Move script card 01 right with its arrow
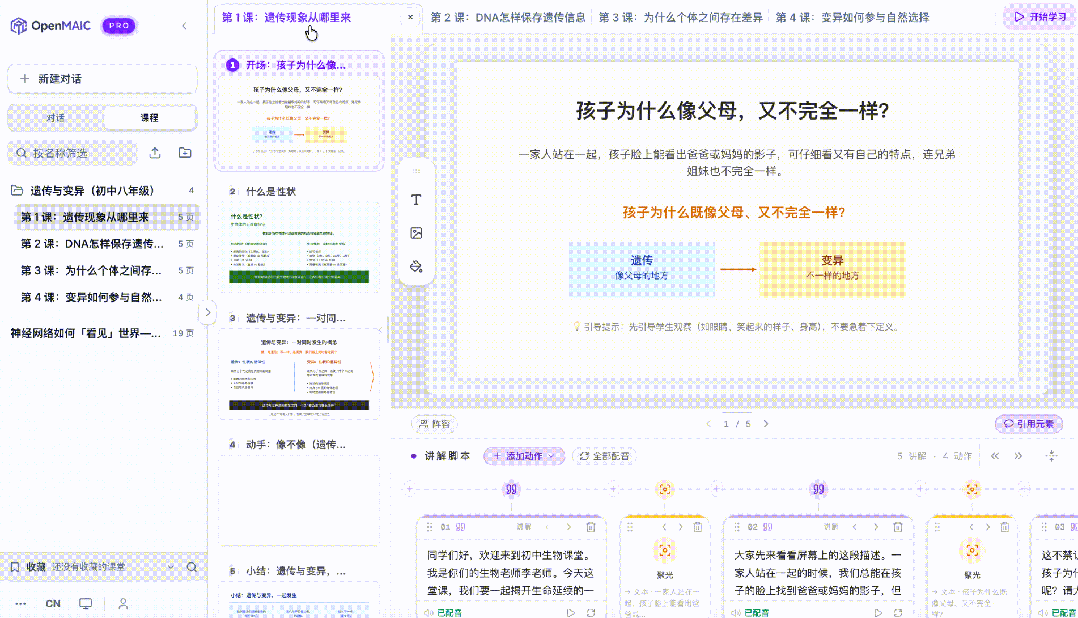 [x=569, y=527]
